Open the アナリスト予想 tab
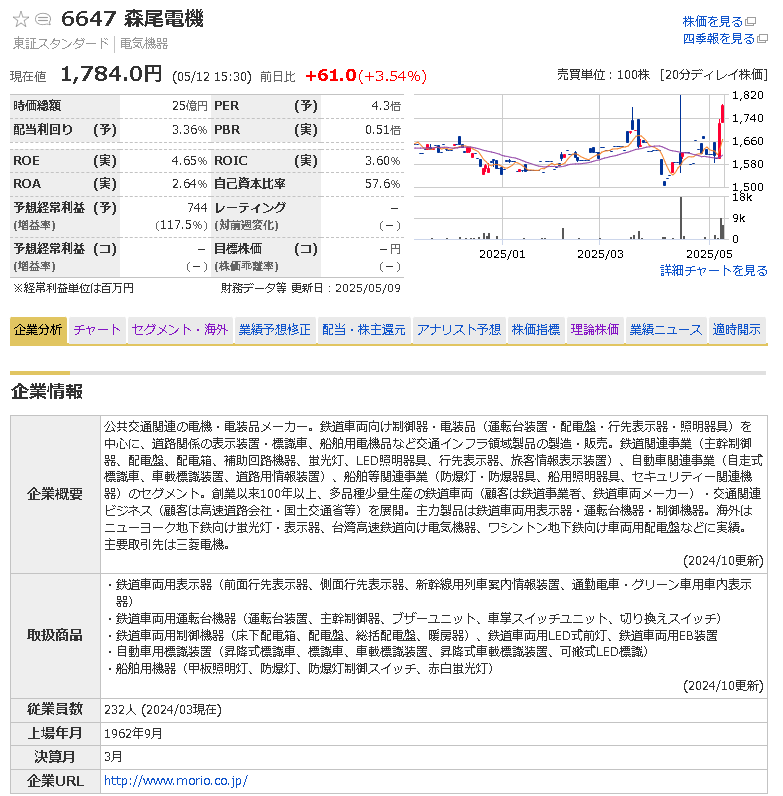 point(458,329)
